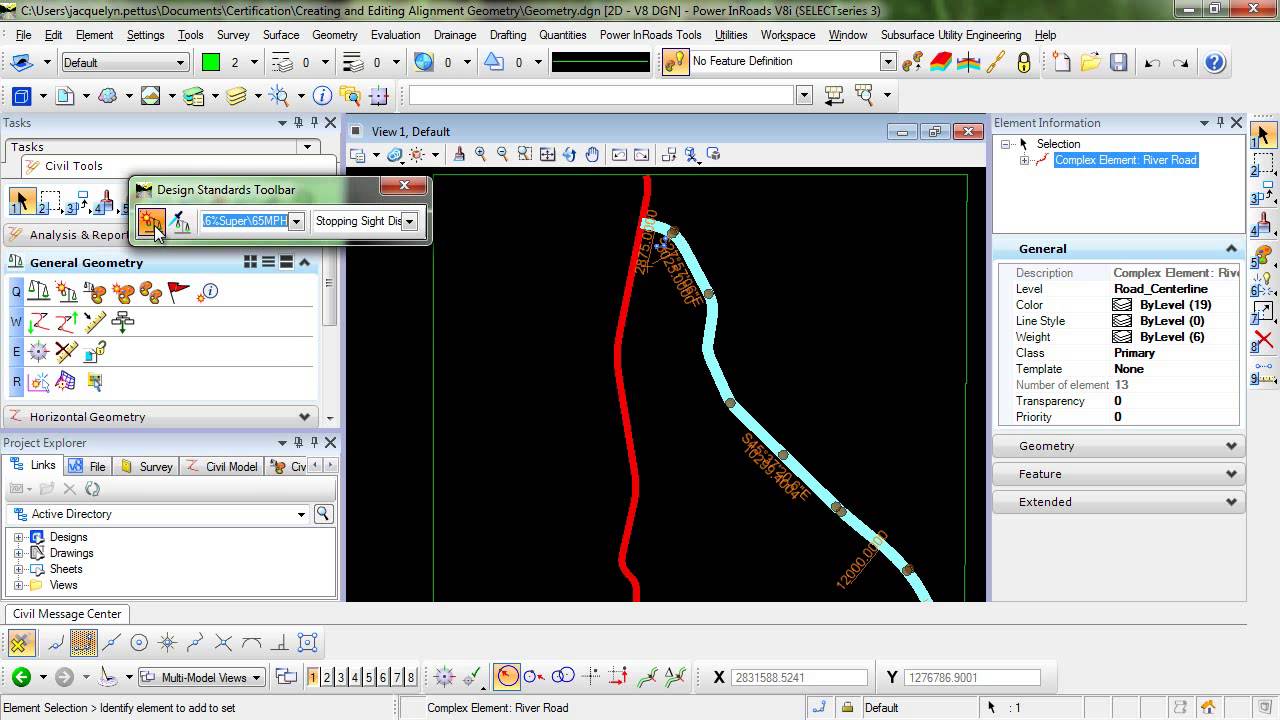Toggle view 2 button in view group
This screenshot has width=1280, height=720.
click(327, 677)
